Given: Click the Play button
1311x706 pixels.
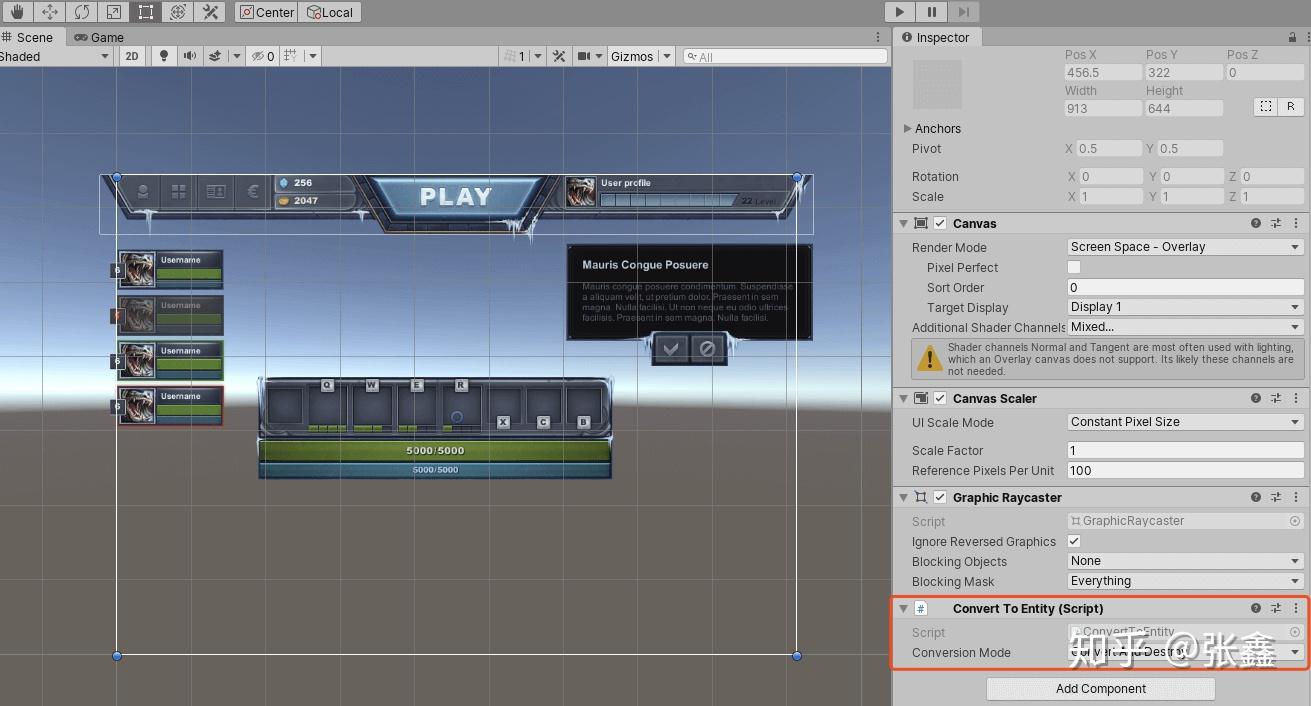Looking at the screenshot, I should [x=900, y=12].
